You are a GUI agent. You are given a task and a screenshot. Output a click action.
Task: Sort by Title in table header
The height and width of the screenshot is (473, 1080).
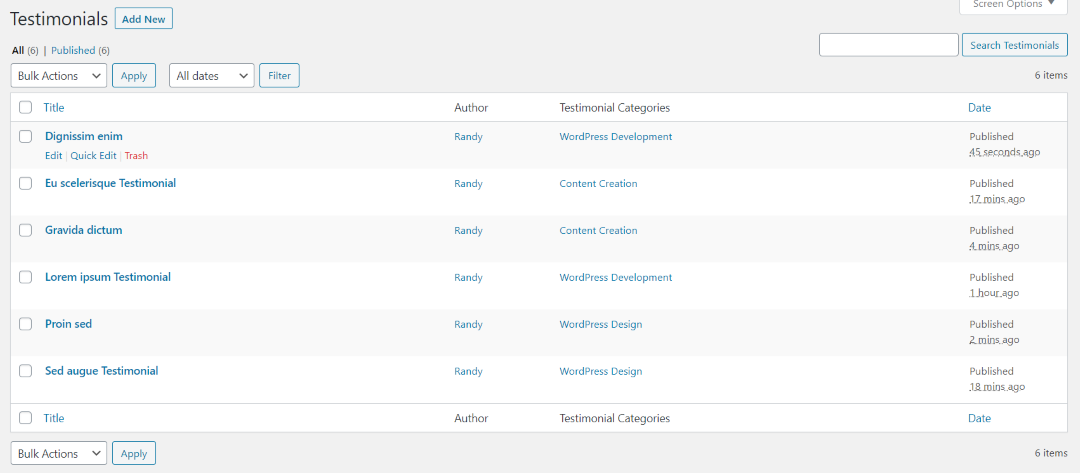pyautogui.click(x=54, y=107)
